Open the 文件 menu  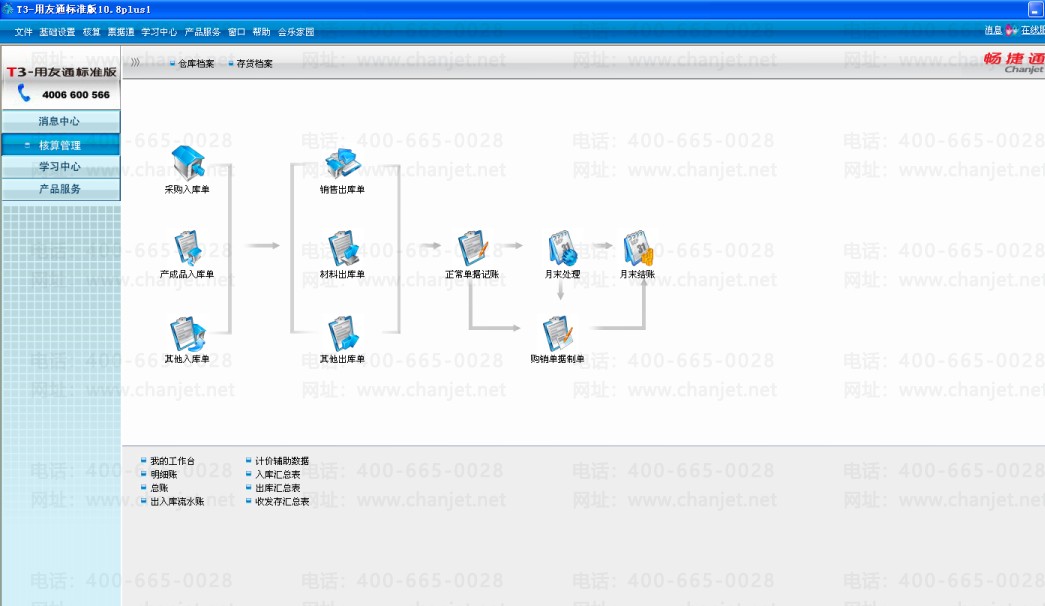tap(23, 32)
